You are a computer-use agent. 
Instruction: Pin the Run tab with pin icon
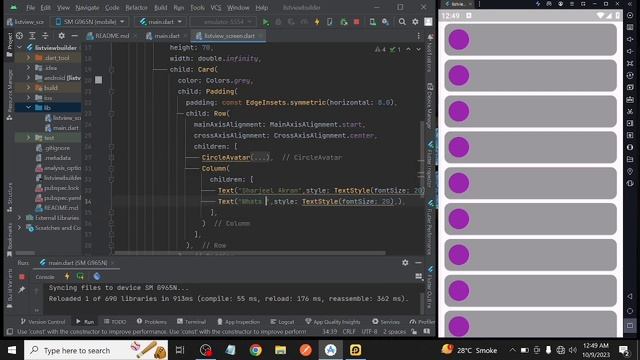tap(22, 289)
